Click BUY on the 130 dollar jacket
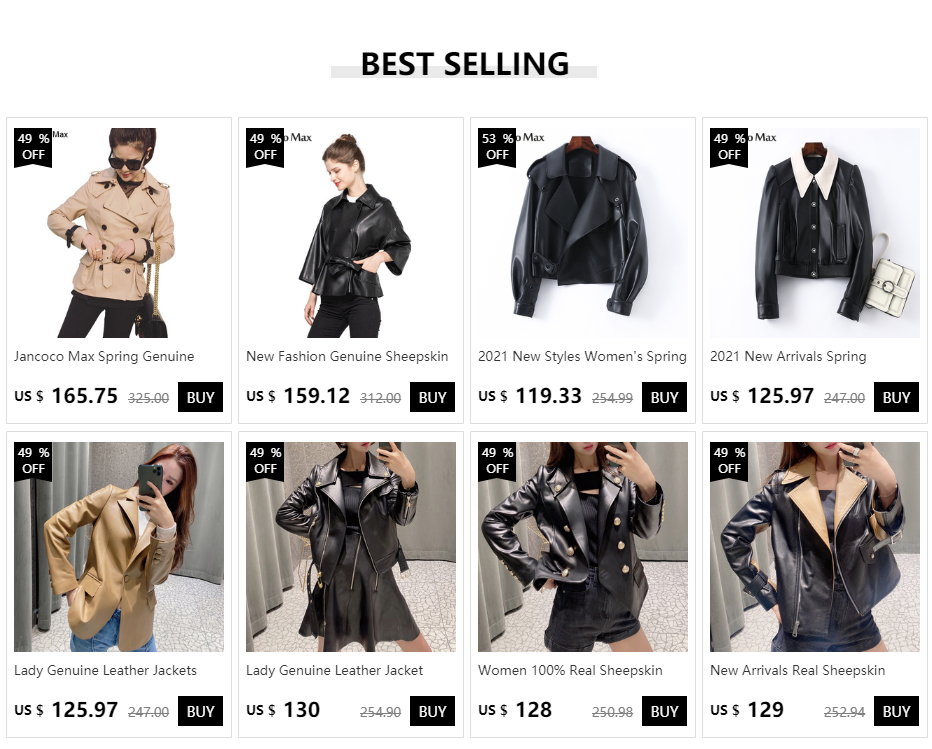 click(x=432, y=711)
